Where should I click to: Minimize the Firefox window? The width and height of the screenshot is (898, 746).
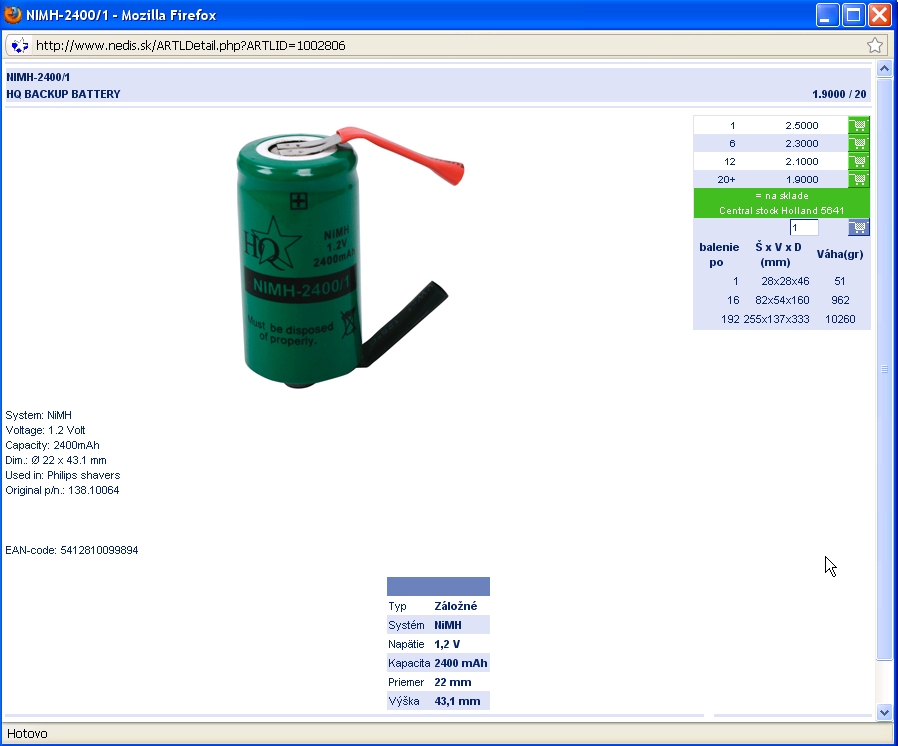click(828, 15)
